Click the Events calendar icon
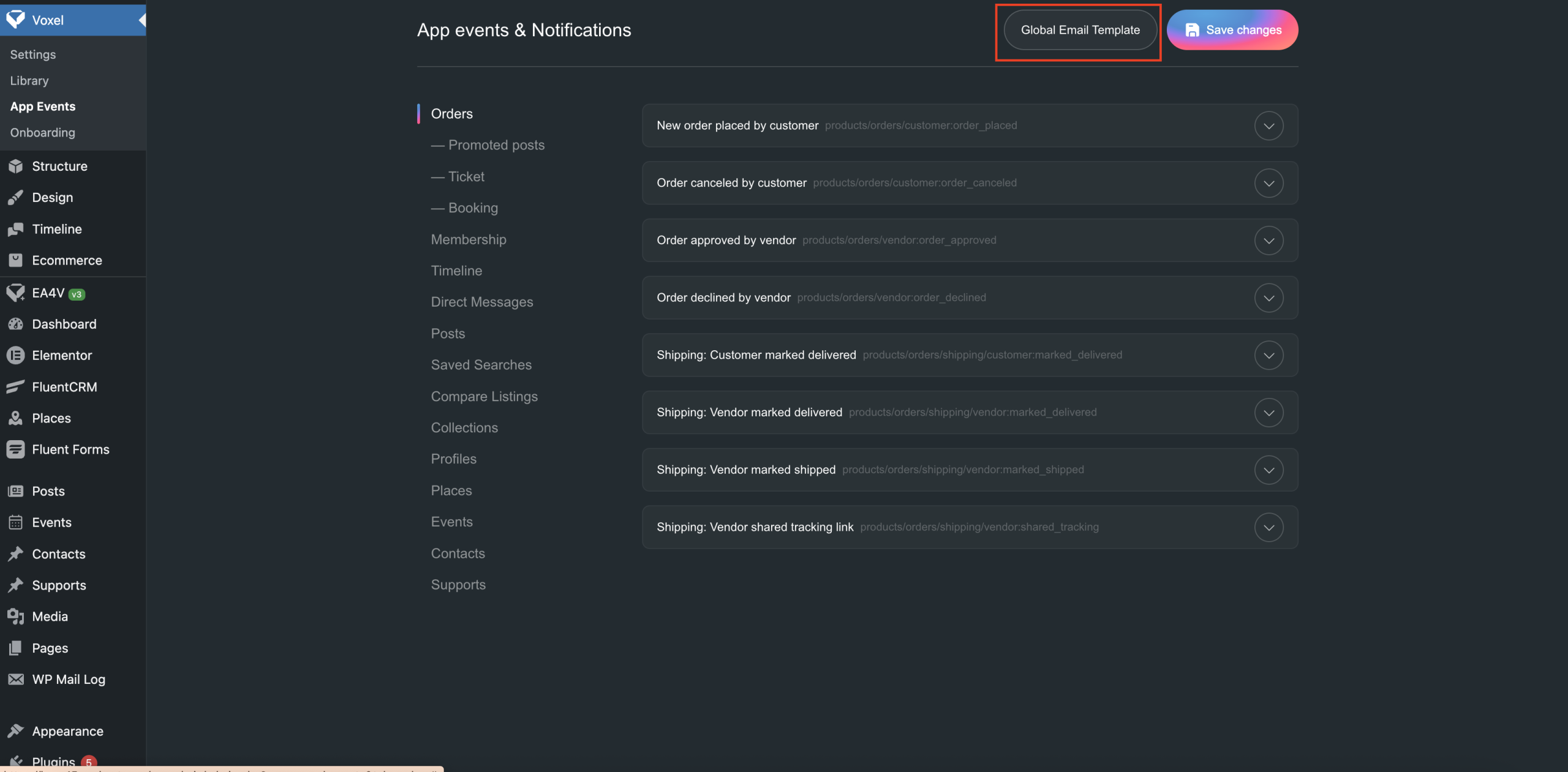 (15, 523)
